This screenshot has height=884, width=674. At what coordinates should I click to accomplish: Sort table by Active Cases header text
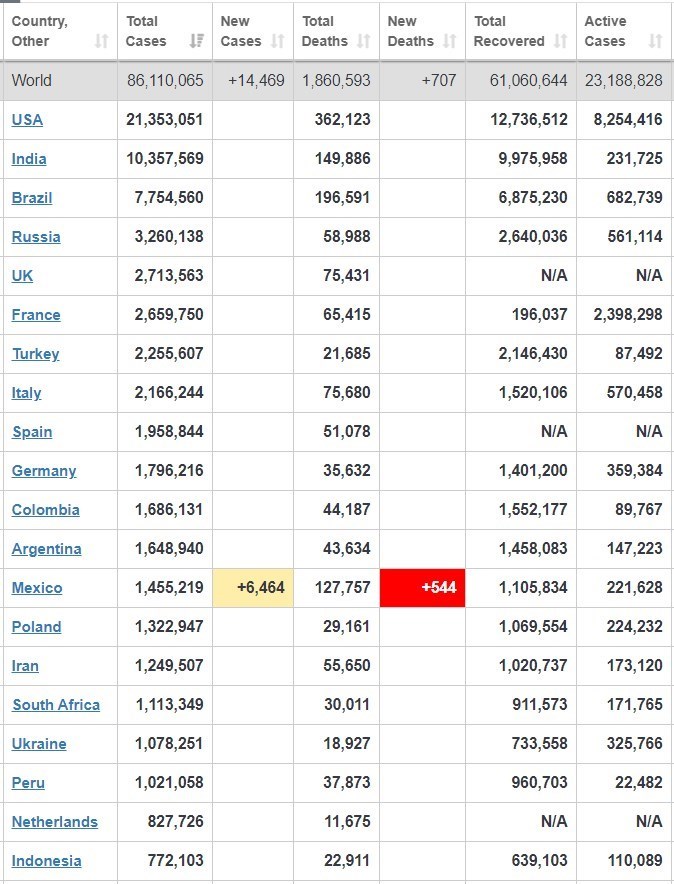606,31
